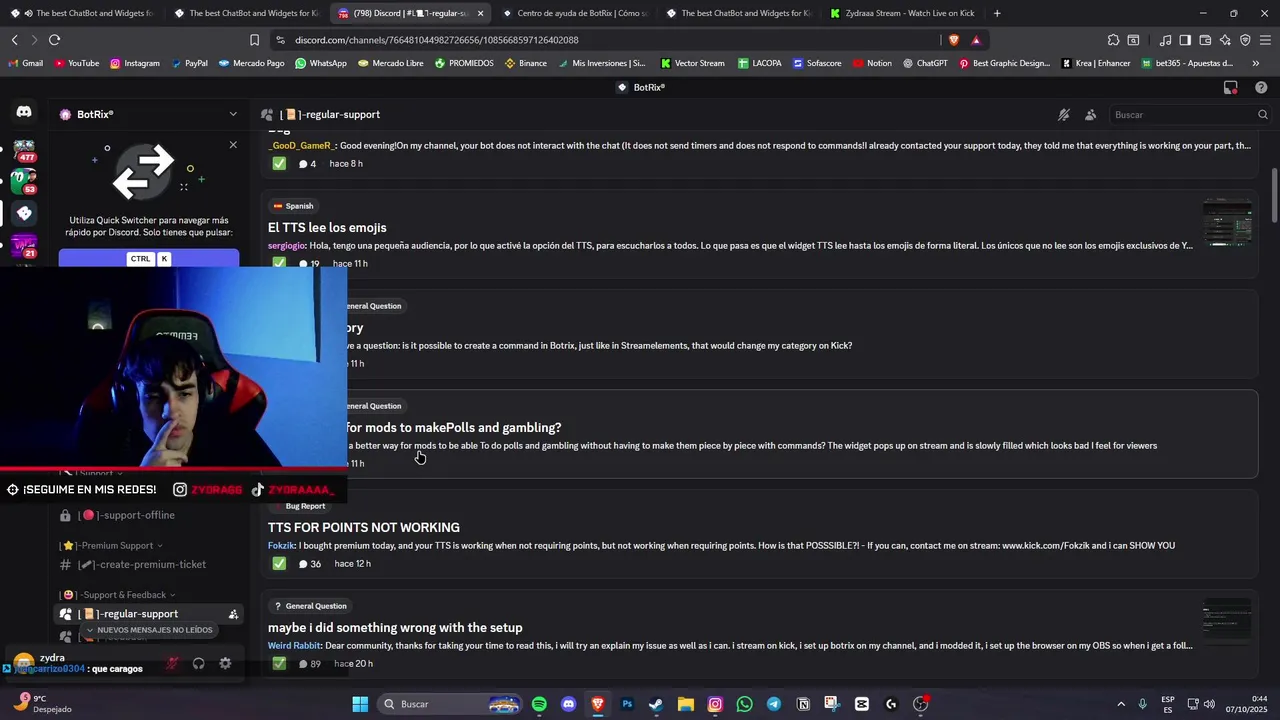1280x720 pixels.
Task: Open Notion from the taskbar
Action: 803,704
